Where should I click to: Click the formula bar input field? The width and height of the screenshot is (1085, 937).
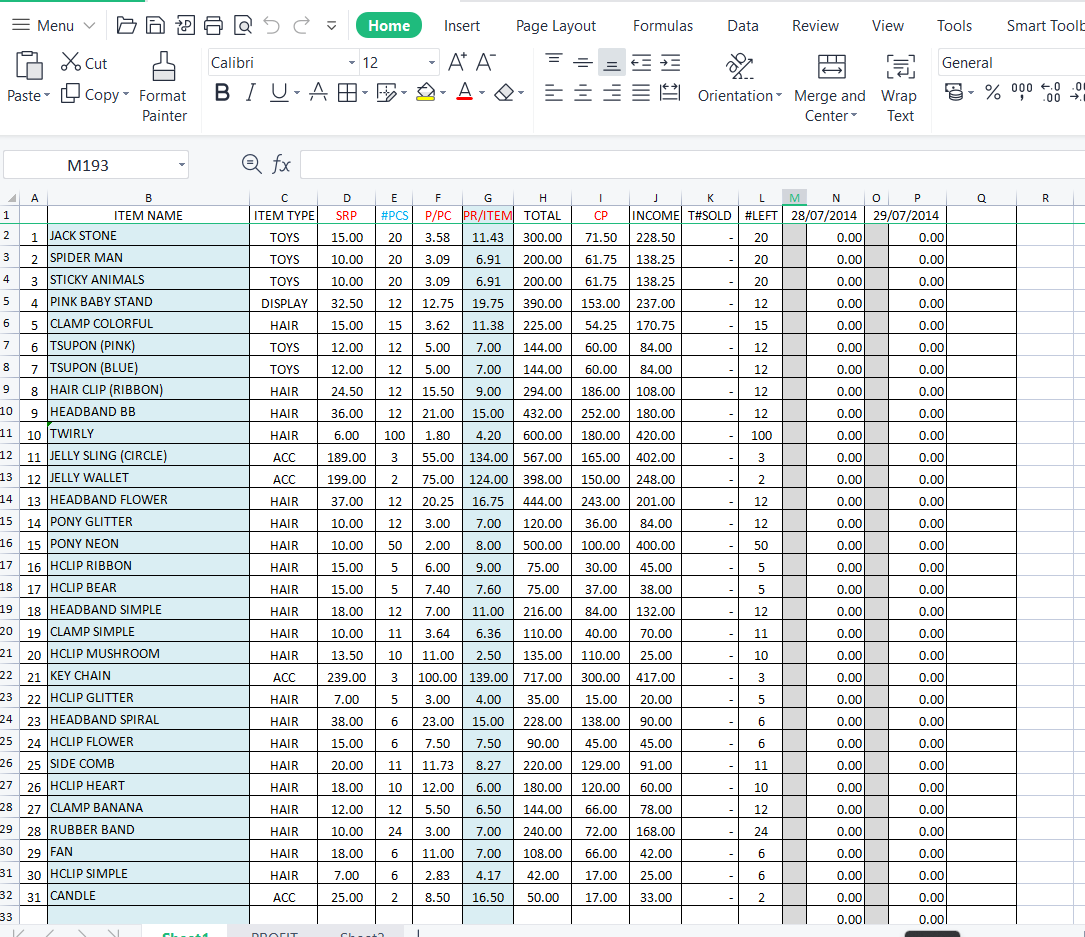pos(692,165)
